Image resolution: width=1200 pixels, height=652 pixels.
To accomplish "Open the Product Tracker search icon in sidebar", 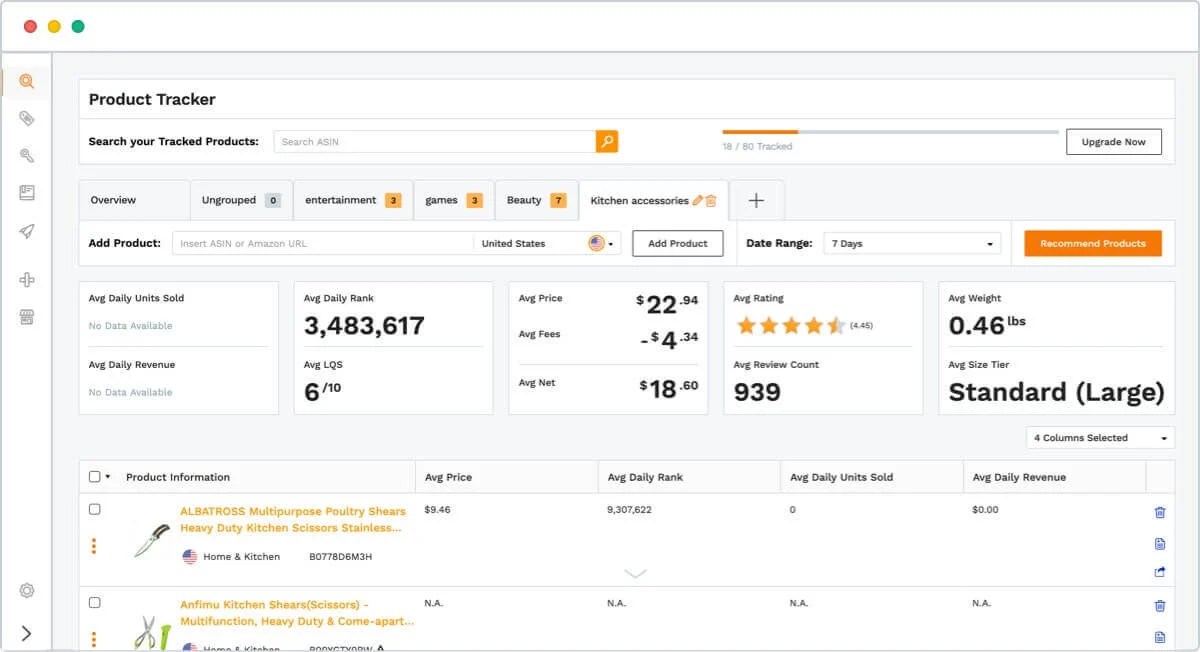I will click(27, 82).
